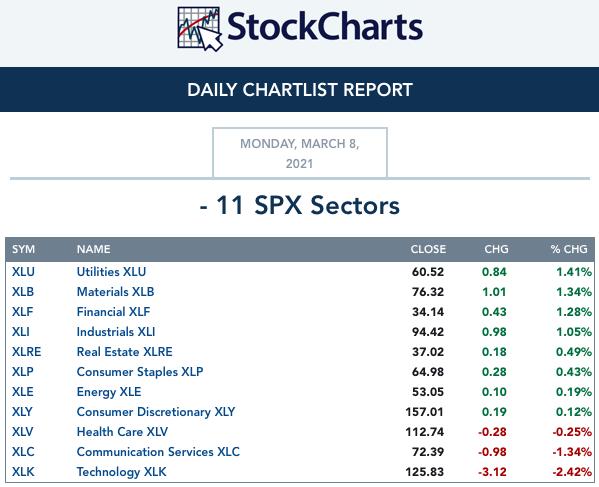
Task: Click the XLP ticker symbol
Action: tap(23, 372)
